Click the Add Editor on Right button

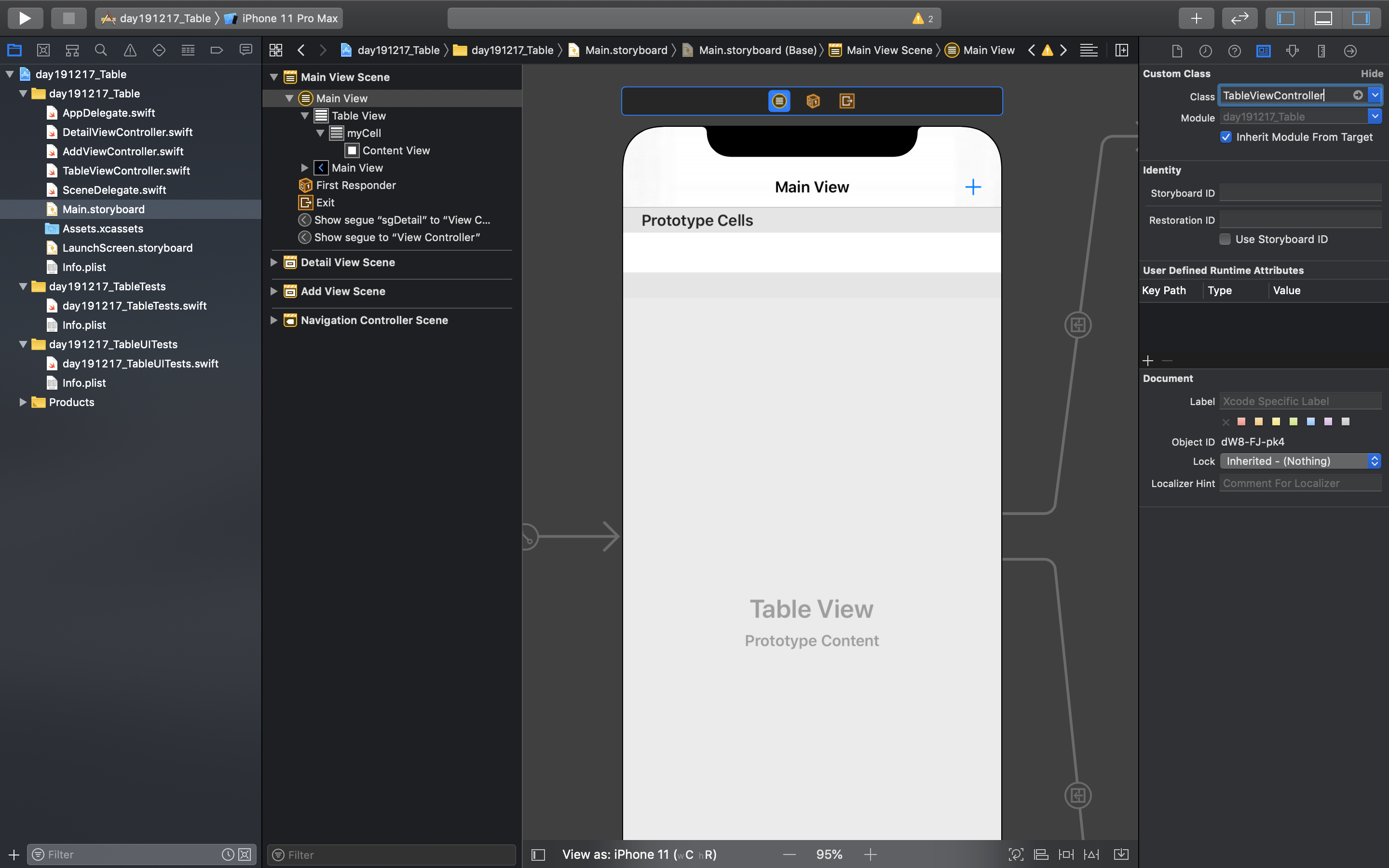click(x=1121, y=51)
